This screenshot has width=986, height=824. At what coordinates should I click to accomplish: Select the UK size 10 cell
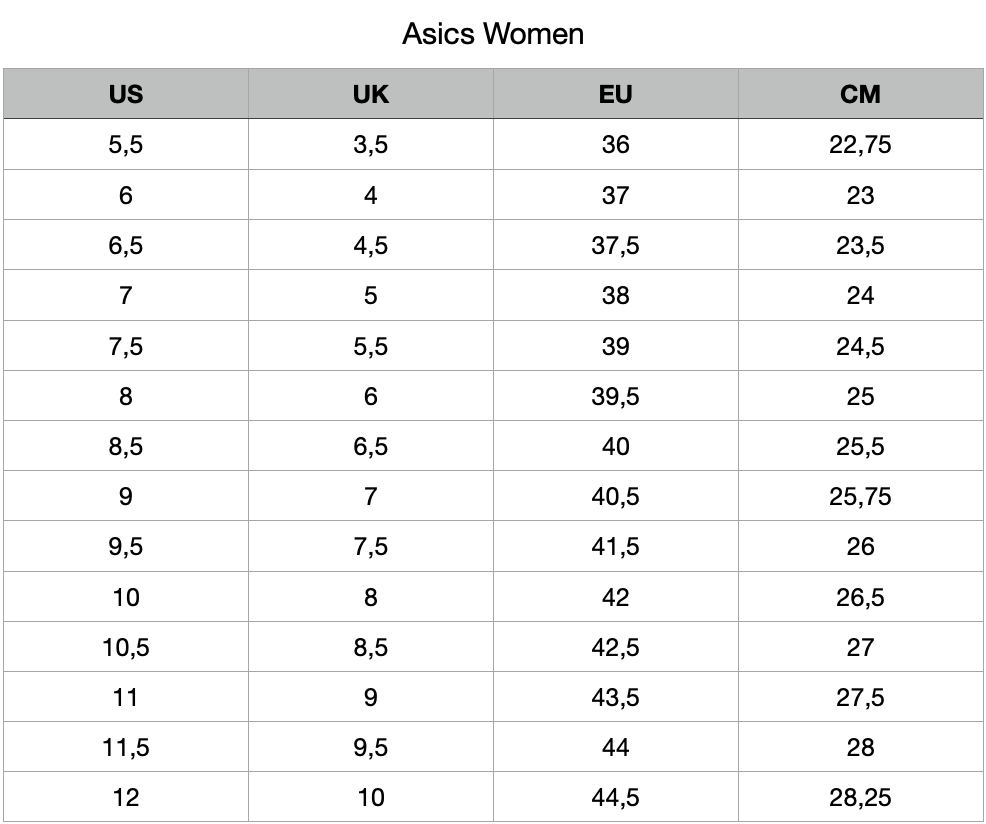370,797
